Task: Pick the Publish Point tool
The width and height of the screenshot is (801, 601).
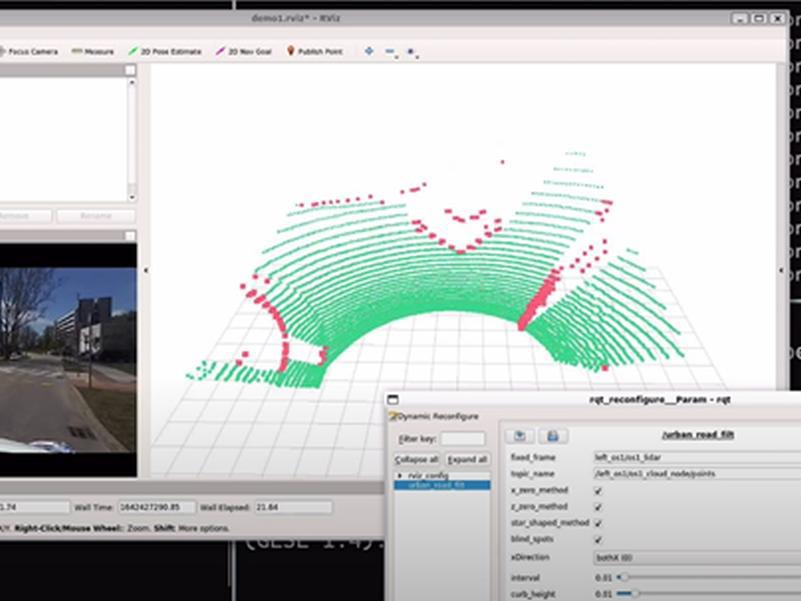Action: pyautogui.click(x=315, y=52)
